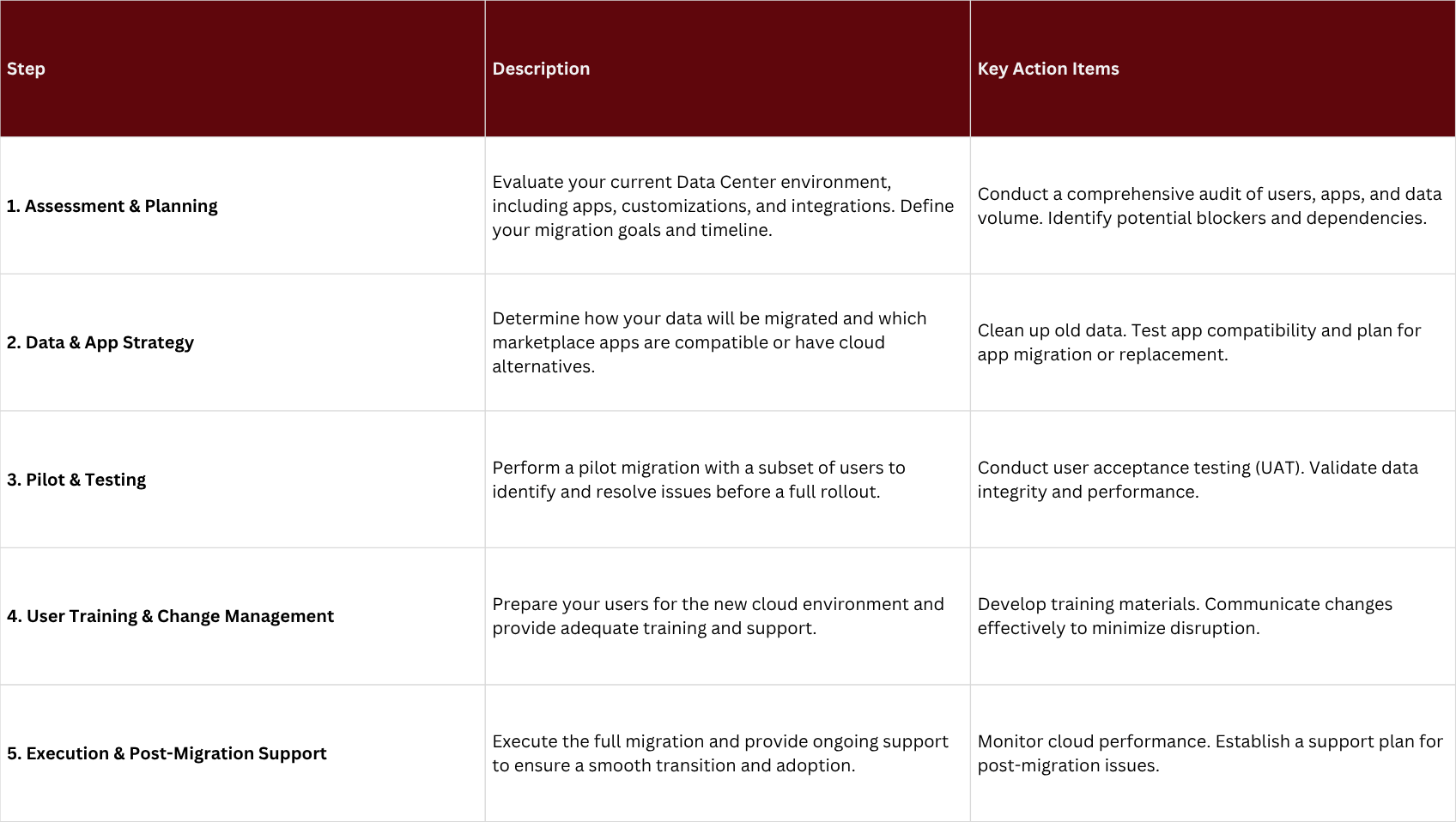Screen dimensions: 1456x822
Task: Click the text 'post-migration issues.'
Action: point(1068,765)
